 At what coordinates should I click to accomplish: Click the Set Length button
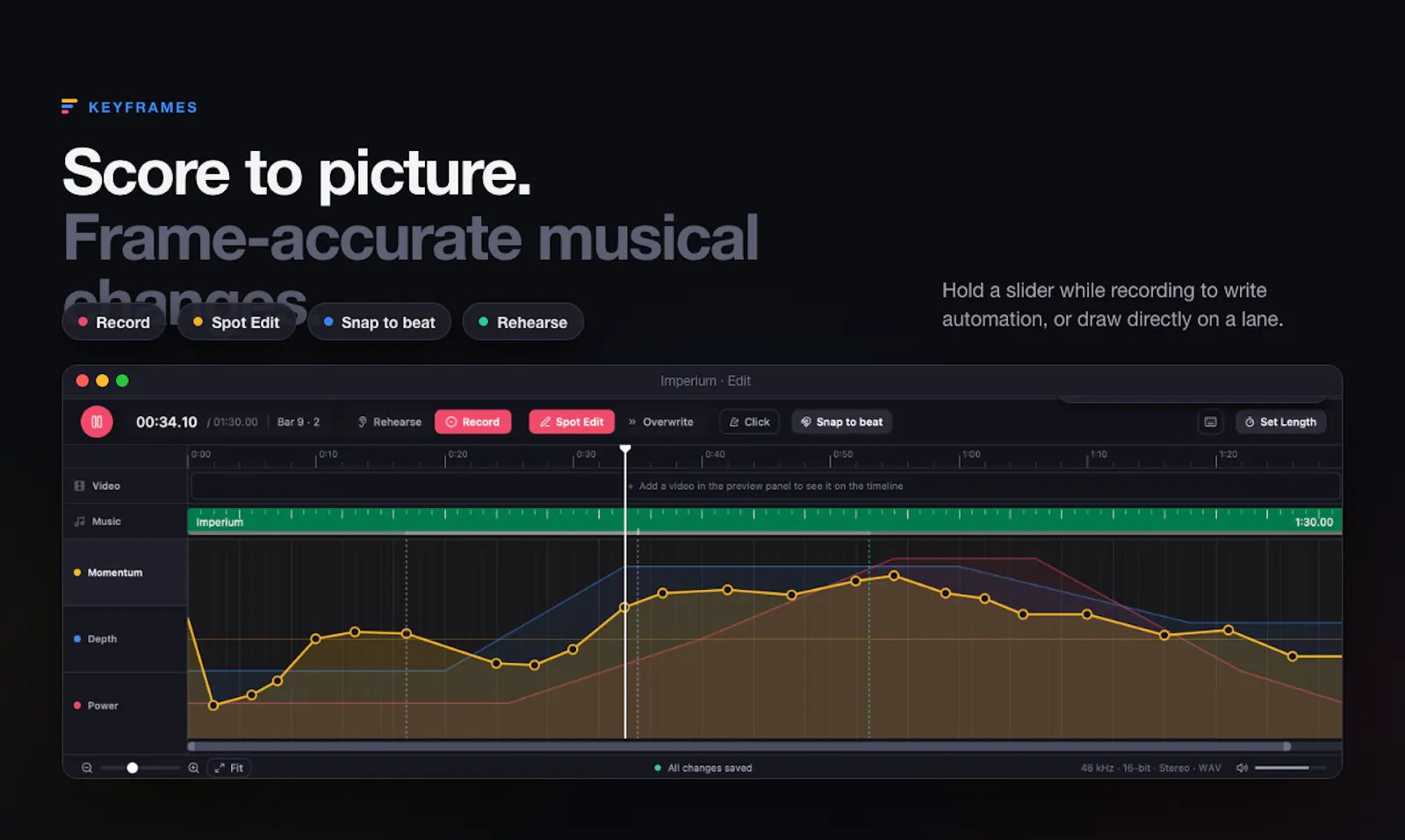point(1280,422)
